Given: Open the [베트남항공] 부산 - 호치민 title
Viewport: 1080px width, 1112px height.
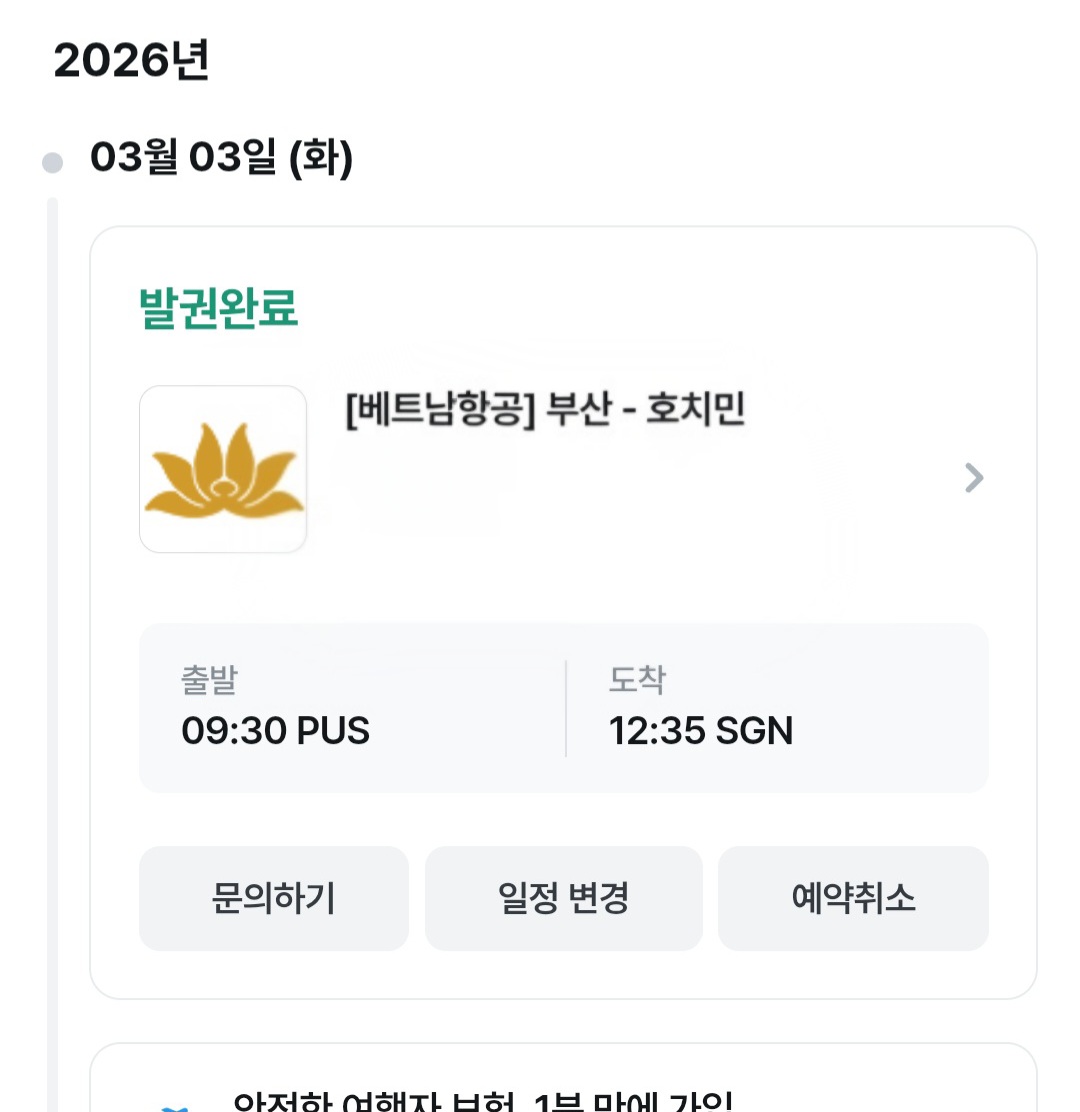Looking at the screenshot, I should [545, 410].
